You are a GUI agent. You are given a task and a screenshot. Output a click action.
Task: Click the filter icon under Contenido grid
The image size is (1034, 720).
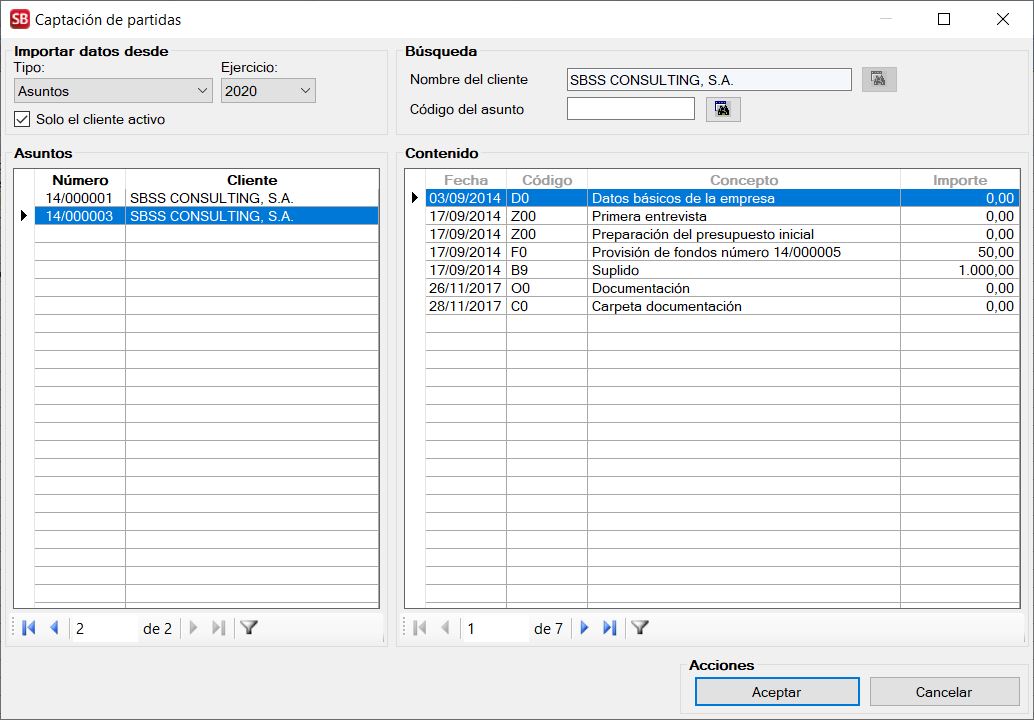coord(640,628)
